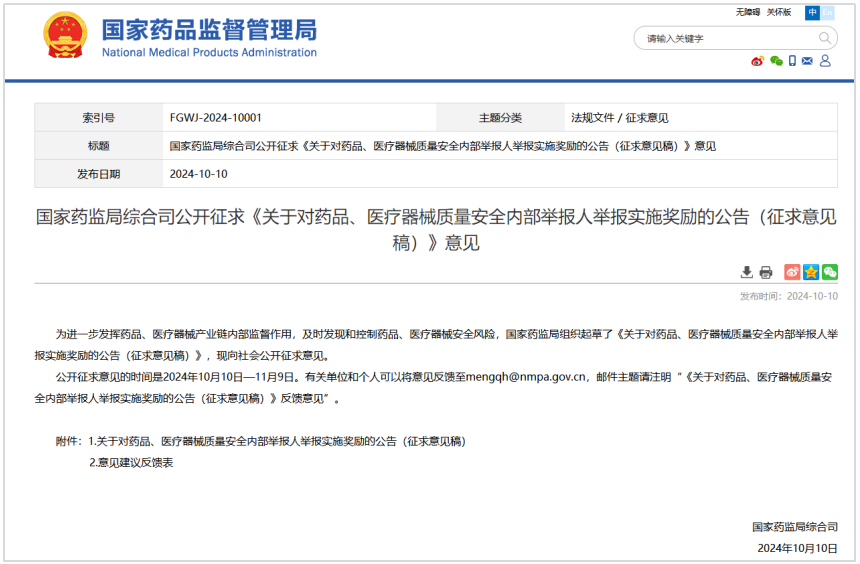Click category value 法规文件 / 征求意见

(620, 117)
